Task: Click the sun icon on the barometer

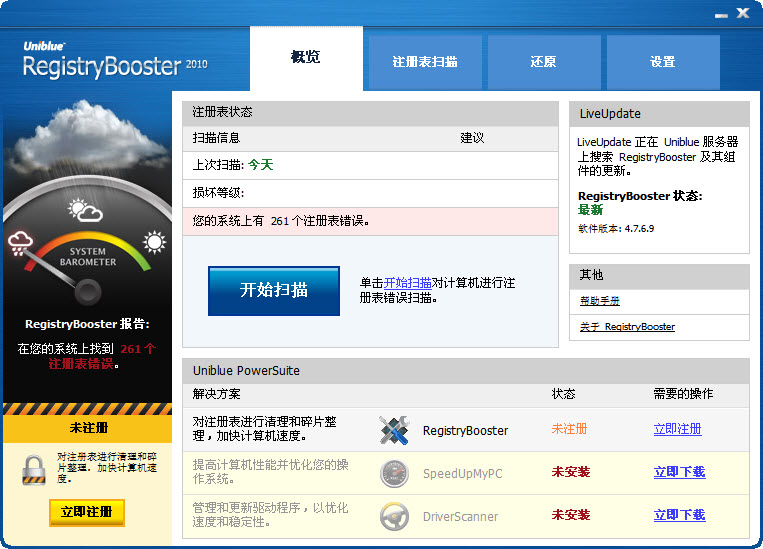Action: click(x=154, y=242)
